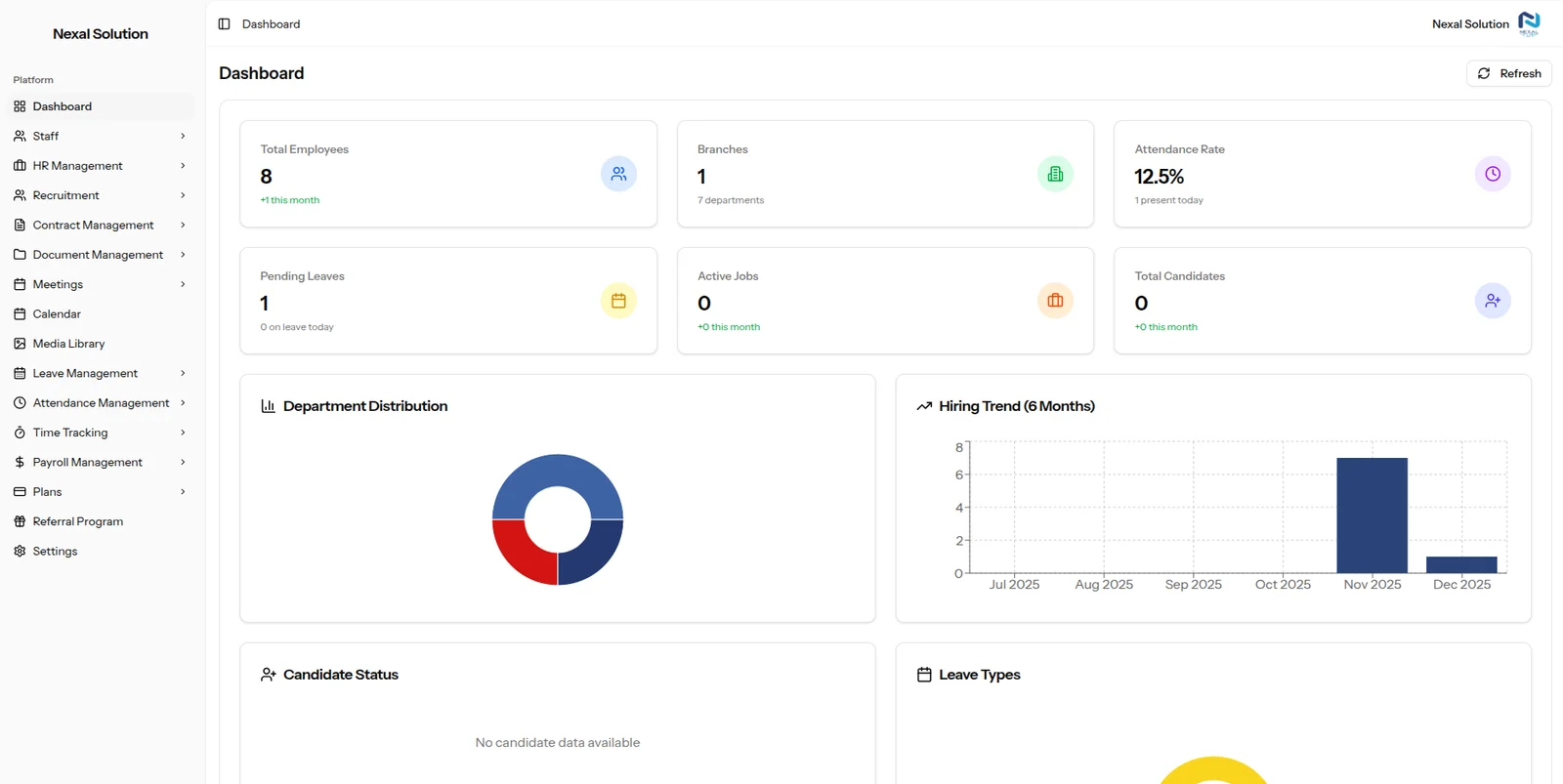Expand the Time Tracking chevron
This screenshot has height=784, width=1563.
point(183,433)
